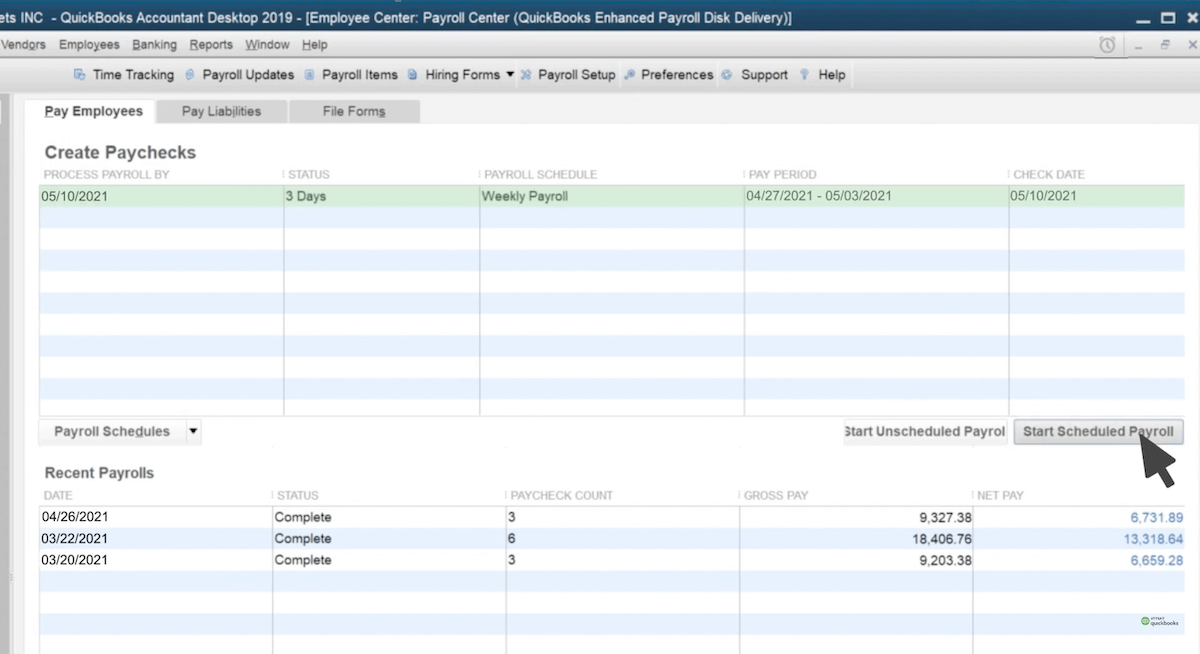The height and width of the screenshot is (654, 1200).
Task: Select recent payroll dated 03/22/2021
Action: point(74,539)
